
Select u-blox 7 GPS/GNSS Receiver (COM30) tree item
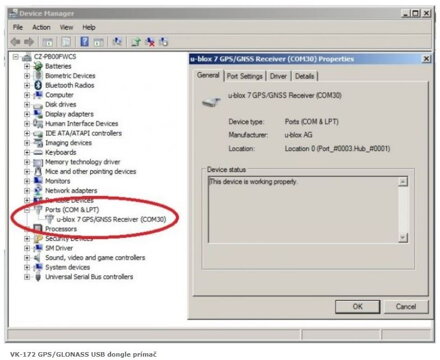click(x=111, y=220)
